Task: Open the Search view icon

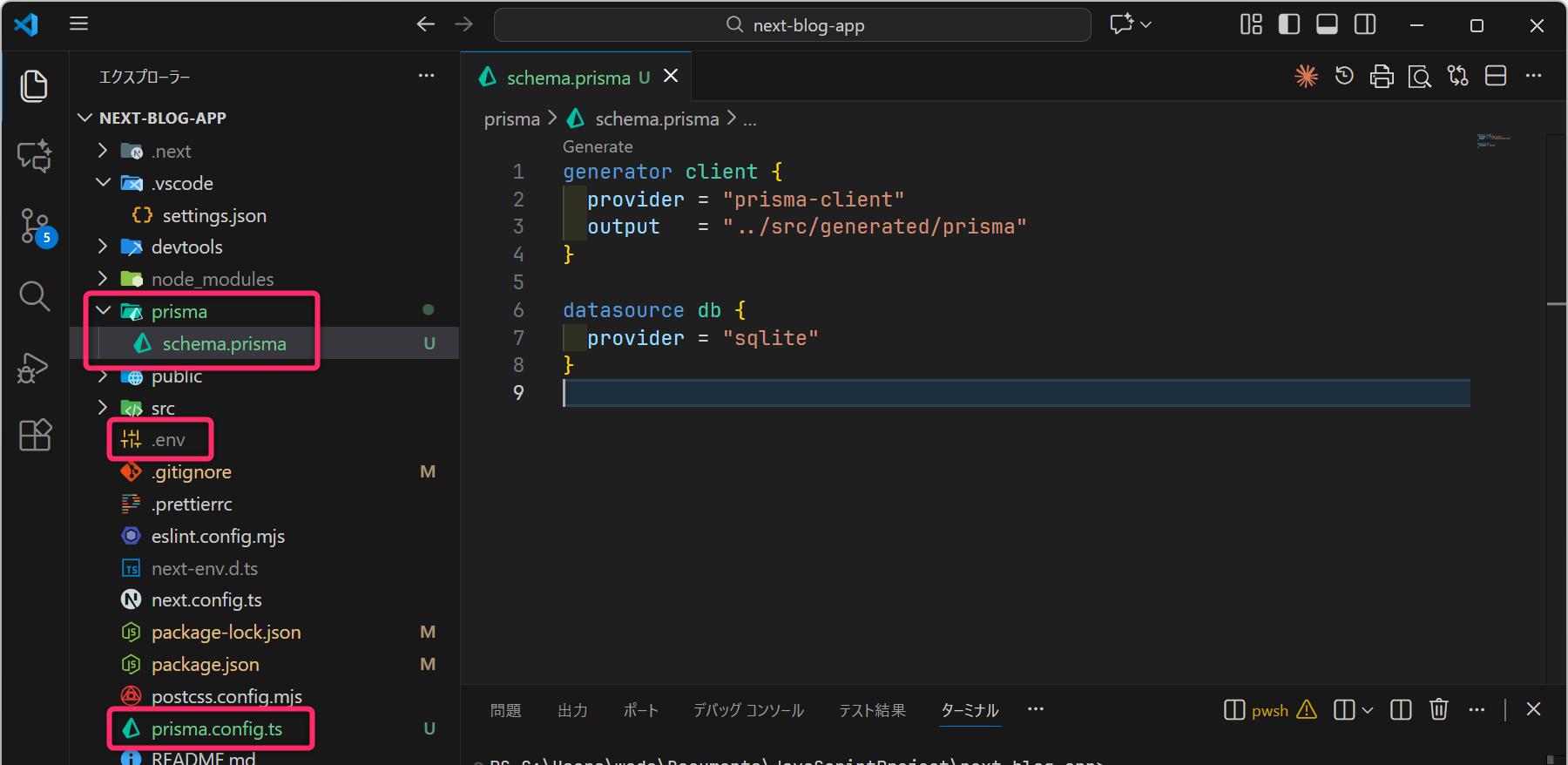Action: pos(35,296)
